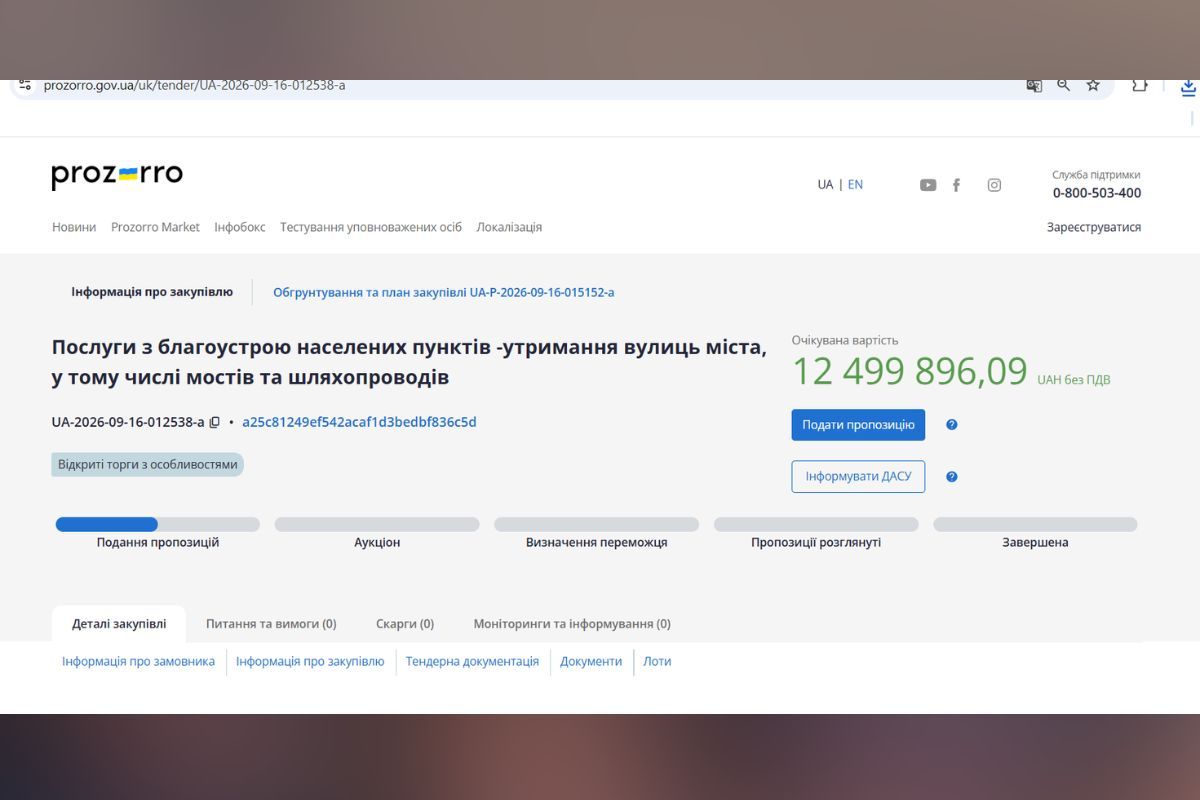1200x800 pixels.
Task: Bookmark this page with the star icon
Action: click(1093, 86)
